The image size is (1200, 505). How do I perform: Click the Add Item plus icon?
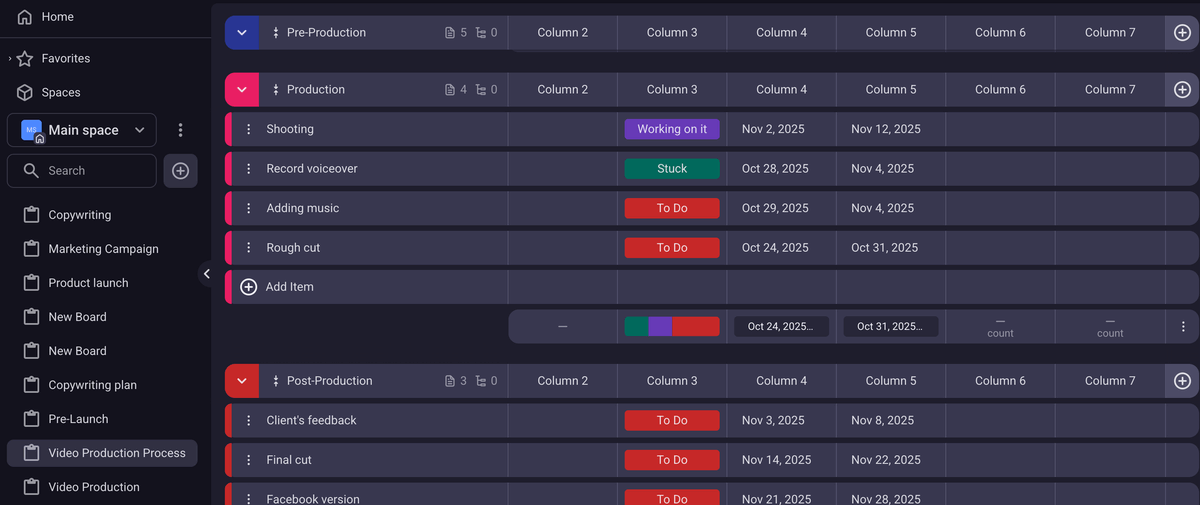click(249, 287)
